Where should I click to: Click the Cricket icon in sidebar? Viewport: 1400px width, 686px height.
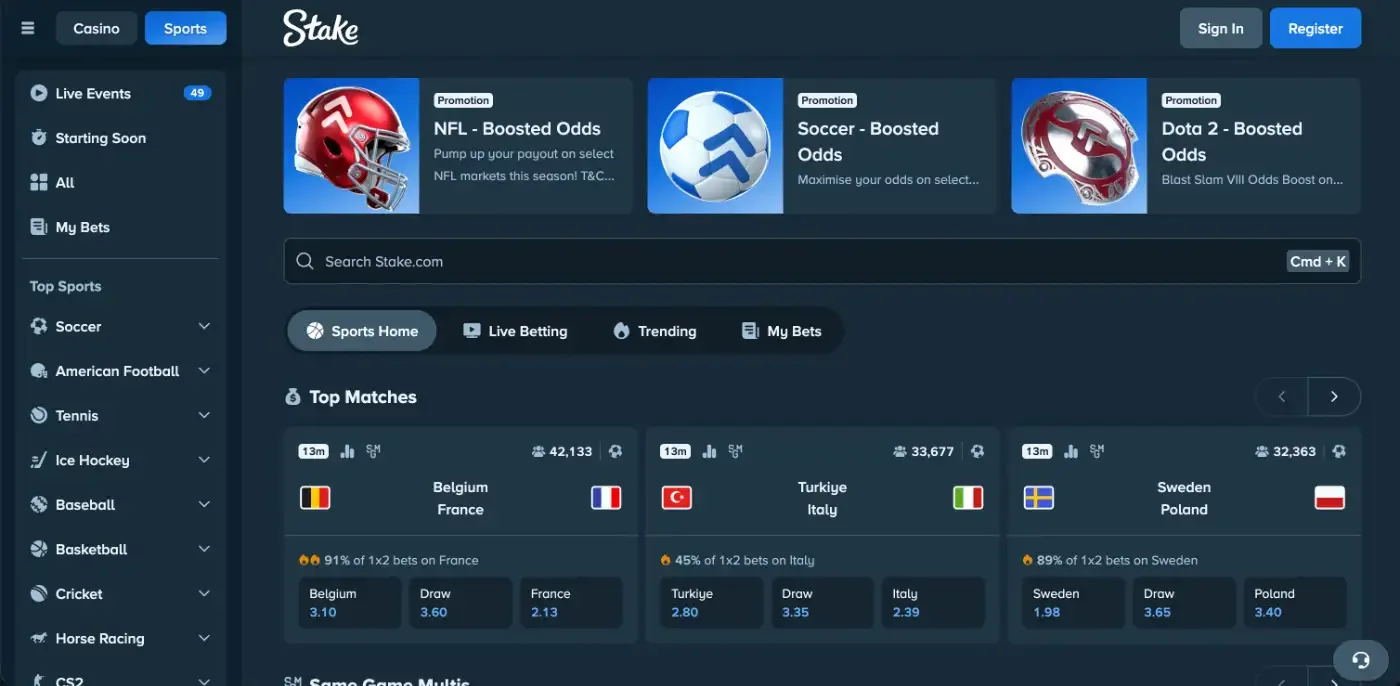pos(39,593)
